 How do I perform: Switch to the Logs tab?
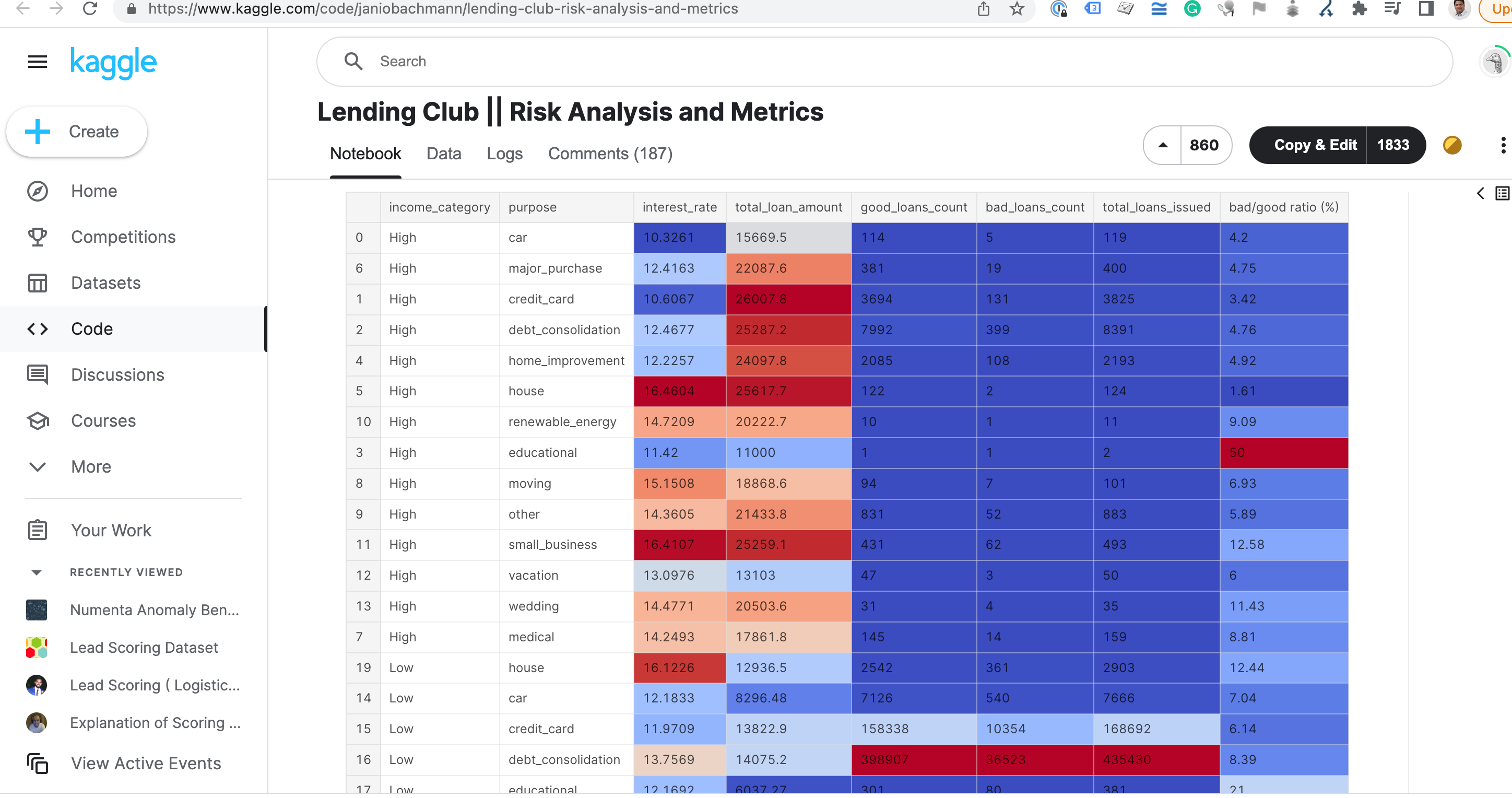tap(504, 154)
